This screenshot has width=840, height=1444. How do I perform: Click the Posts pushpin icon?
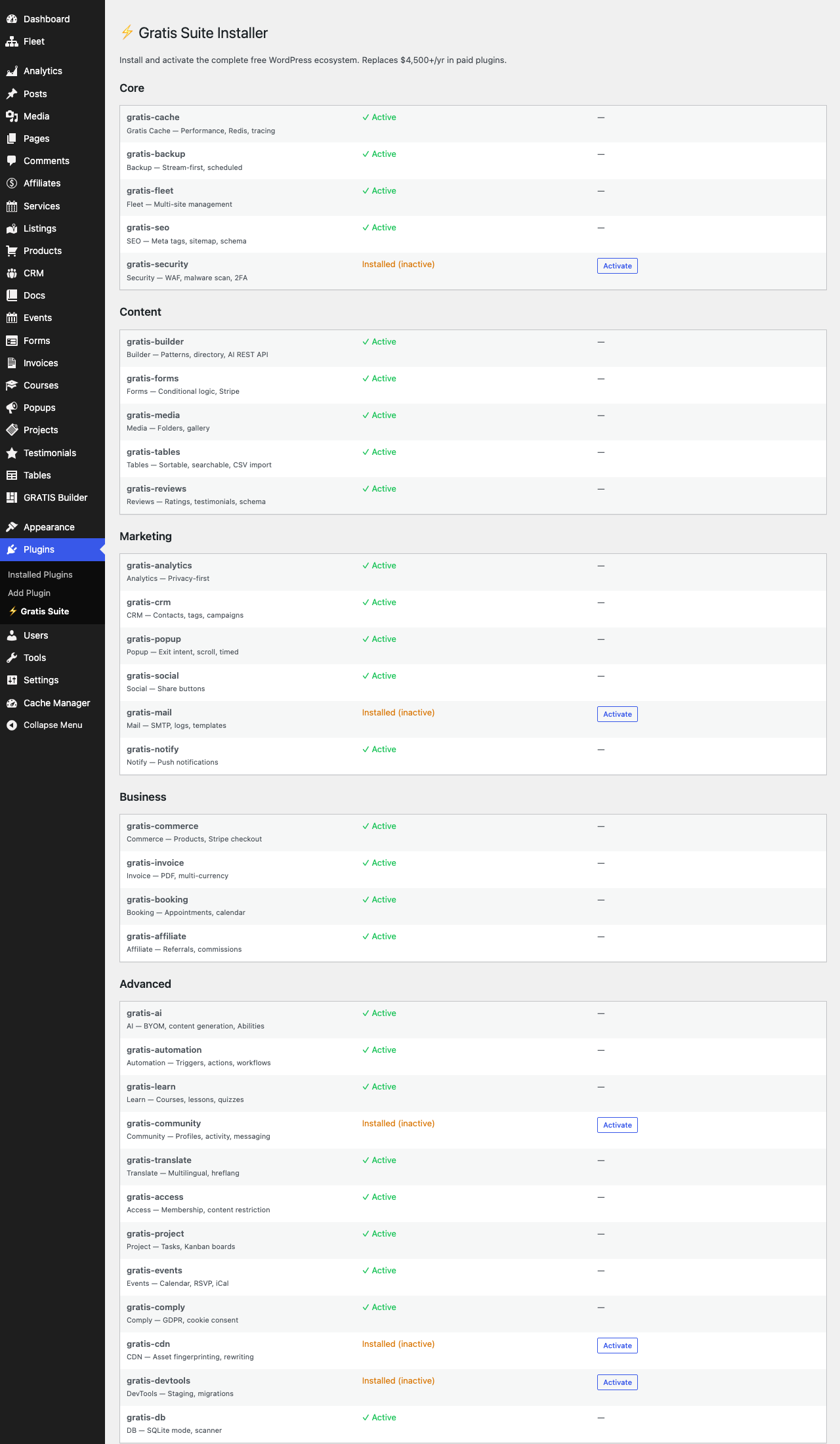12,94
